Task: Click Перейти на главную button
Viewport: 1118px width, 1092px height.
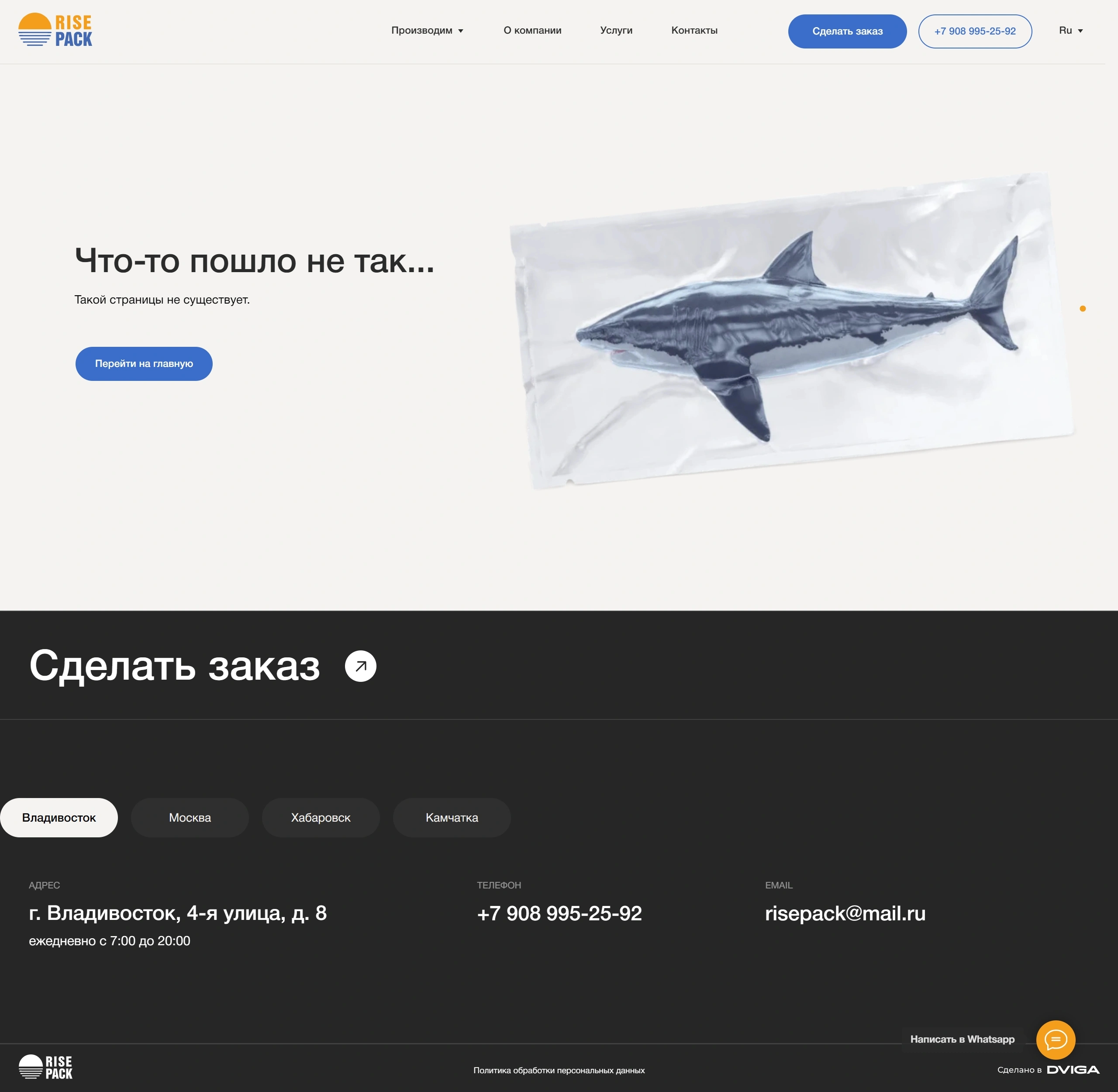Action: coord(144,363)
